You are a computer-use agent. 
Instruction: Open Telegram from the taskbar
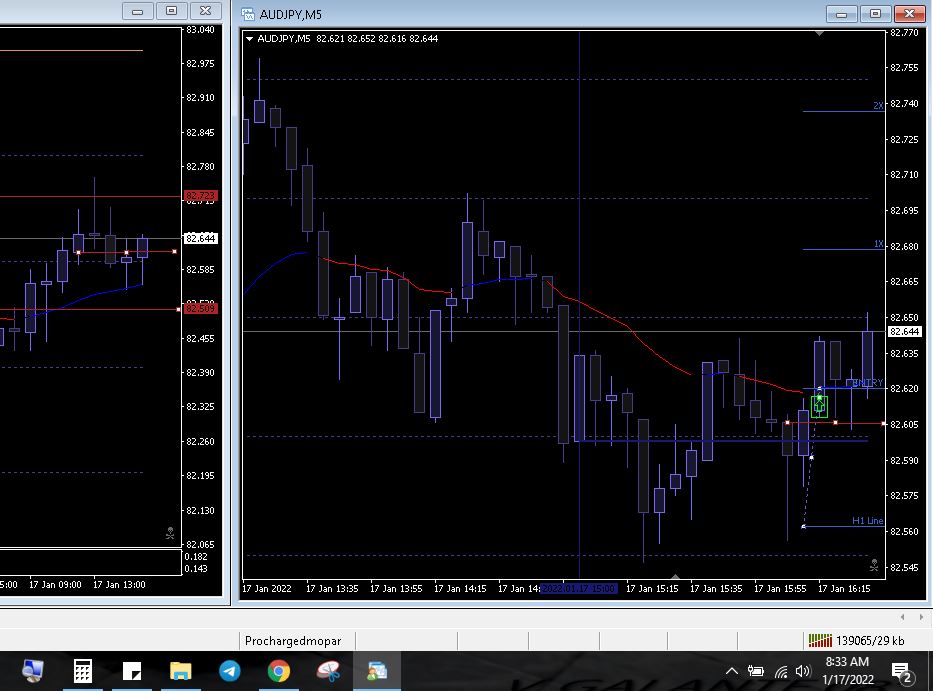(x=230, y=671)
